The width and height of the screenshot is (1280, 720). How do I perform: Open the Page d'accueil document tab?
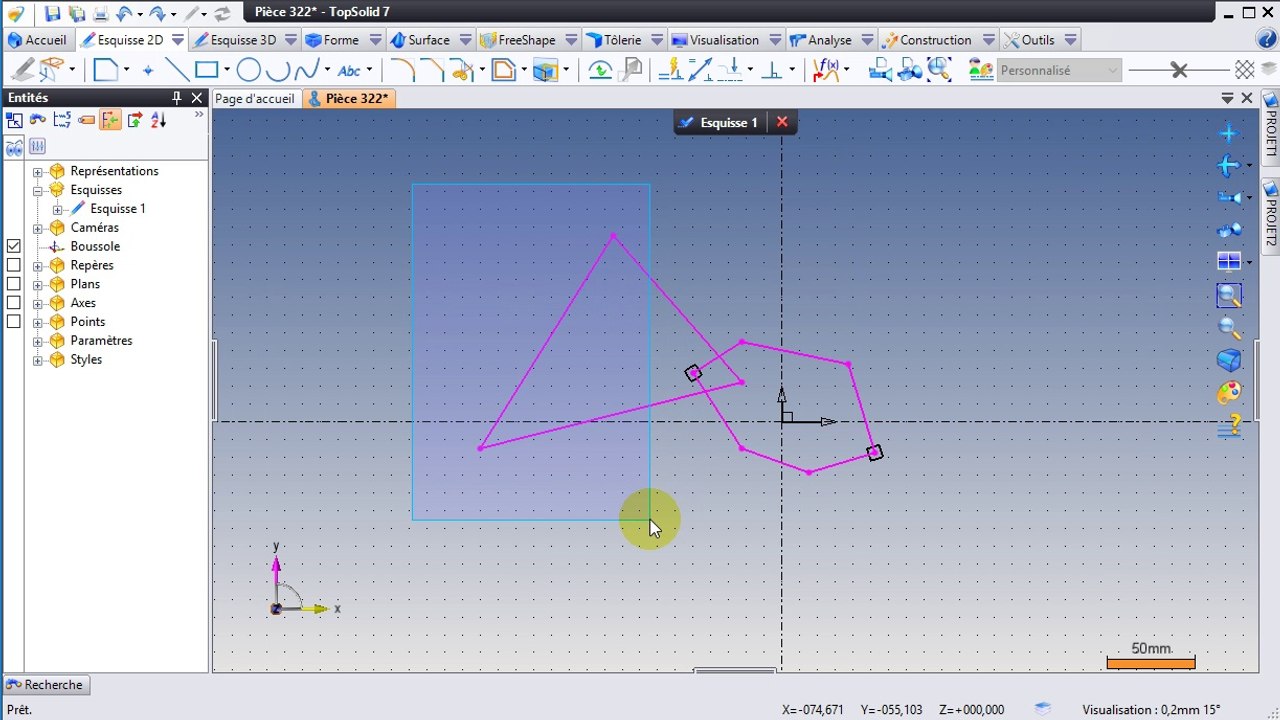255,99
